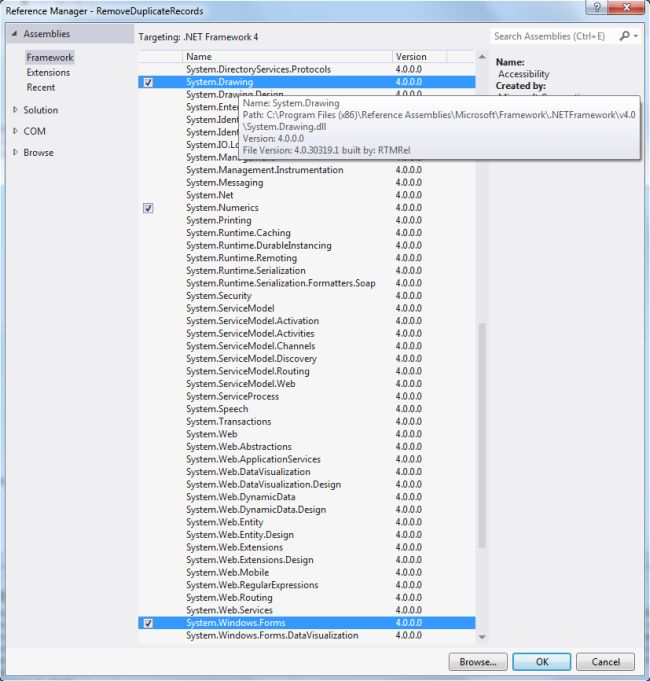650x681 pixels.
Task: Select System.ServiceModel.Channels row
Action: 307,347
